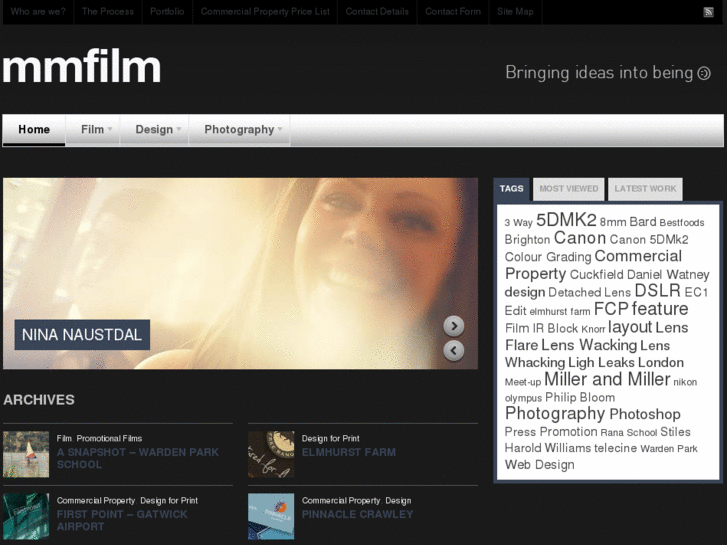The width and height of the screenshot is (727, 545).
Task: Select the FCP tag
Action: [x=611, y=308]
